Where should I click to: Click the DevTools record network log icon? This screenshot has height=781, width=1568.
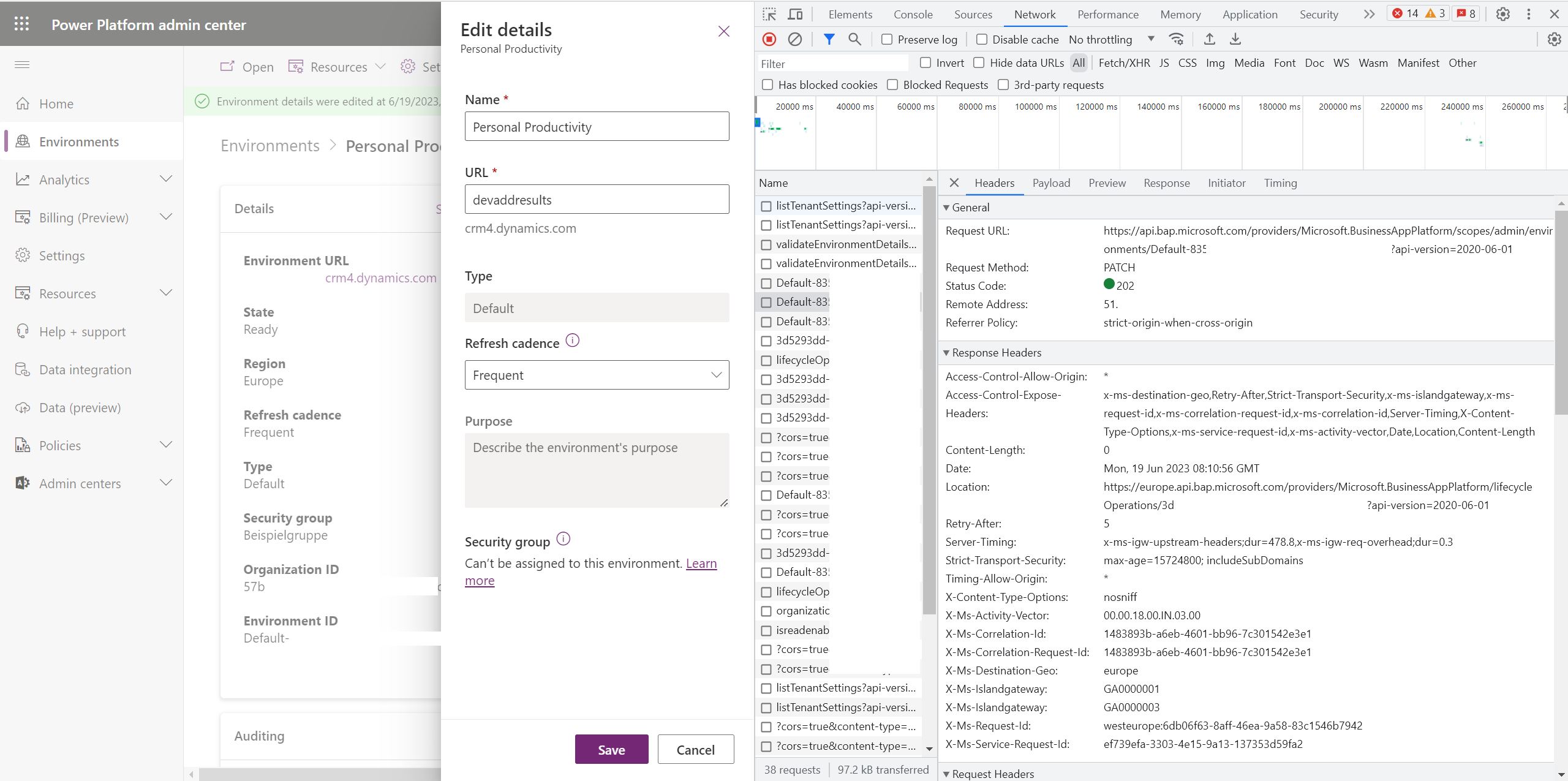click(x=769, y=39)
